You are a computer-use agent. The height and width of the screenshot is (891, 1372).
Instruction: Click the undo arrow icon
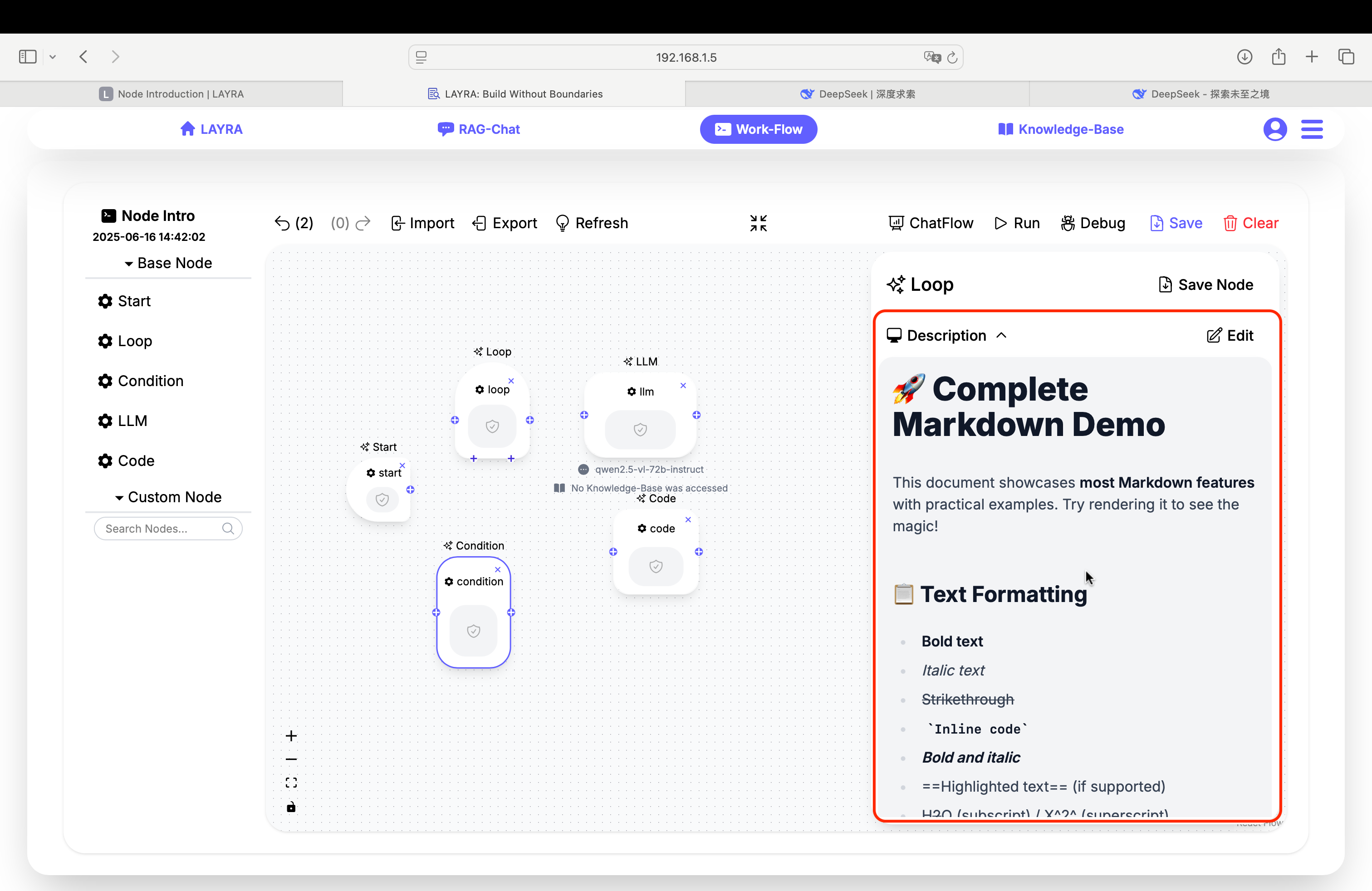[282, 223]
